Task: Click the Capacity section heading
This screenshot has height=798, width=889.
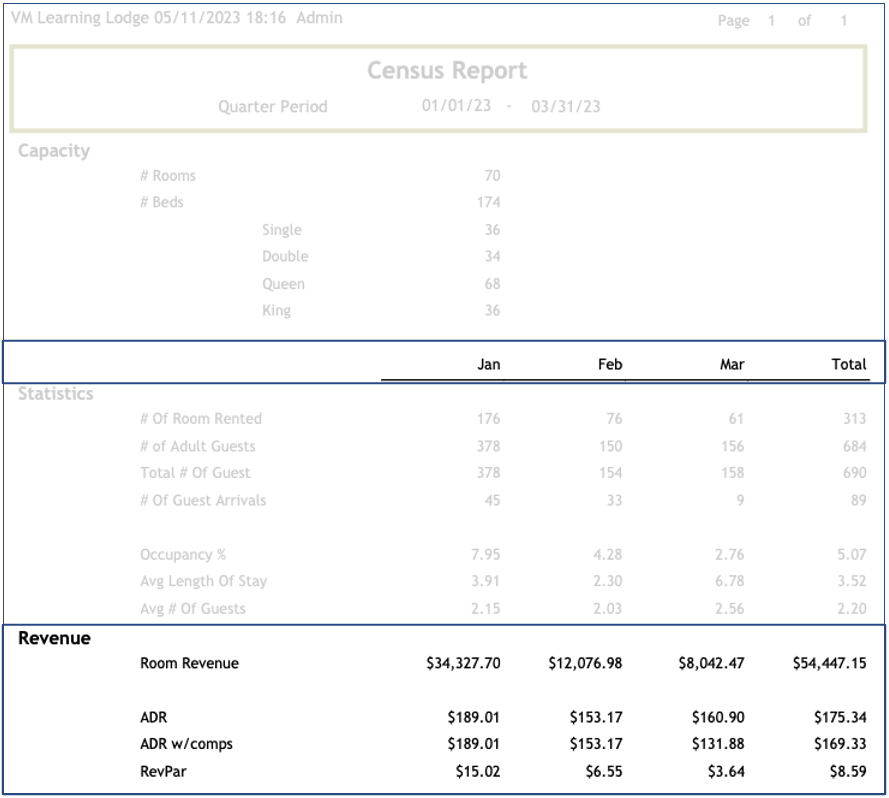Action: (x=54, y=151)
